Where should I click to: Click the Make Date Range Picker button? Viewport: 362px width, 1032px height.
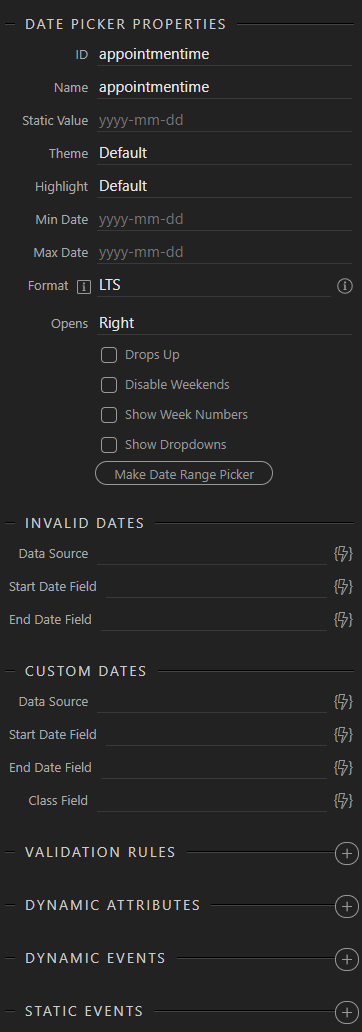[x=184, y=474]
